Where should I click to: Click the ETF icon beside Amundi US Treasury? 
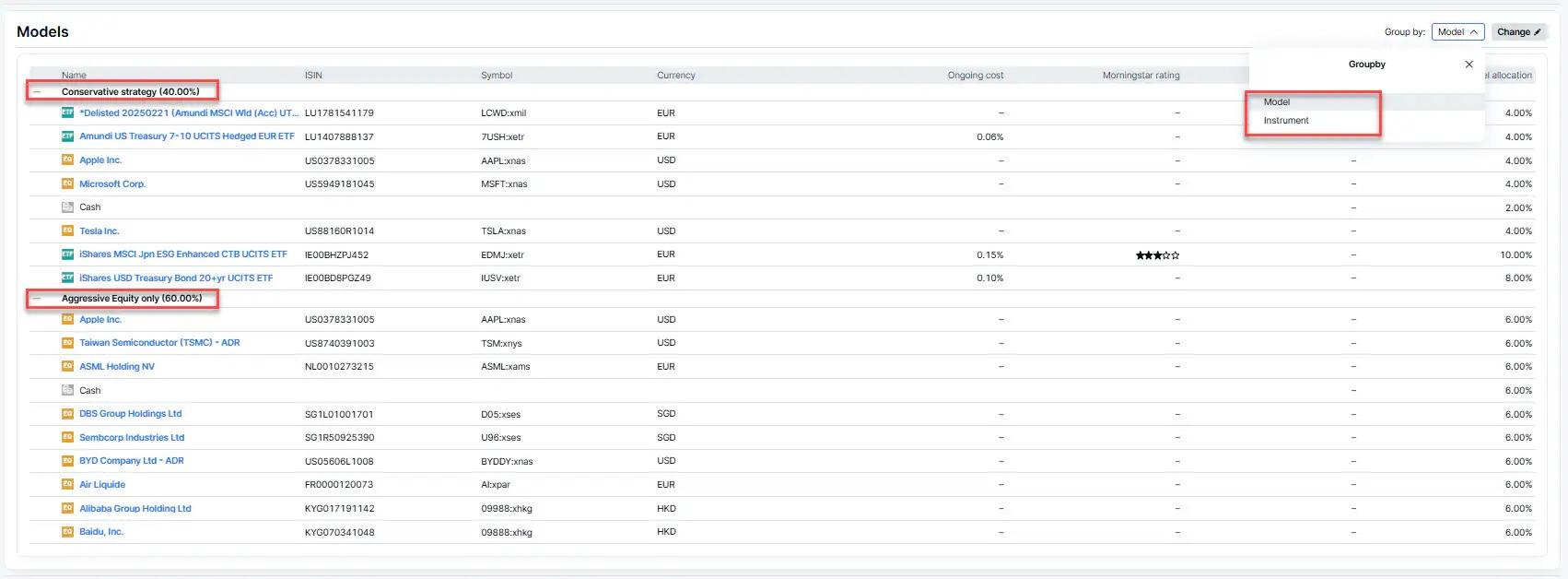click(67, 136)
